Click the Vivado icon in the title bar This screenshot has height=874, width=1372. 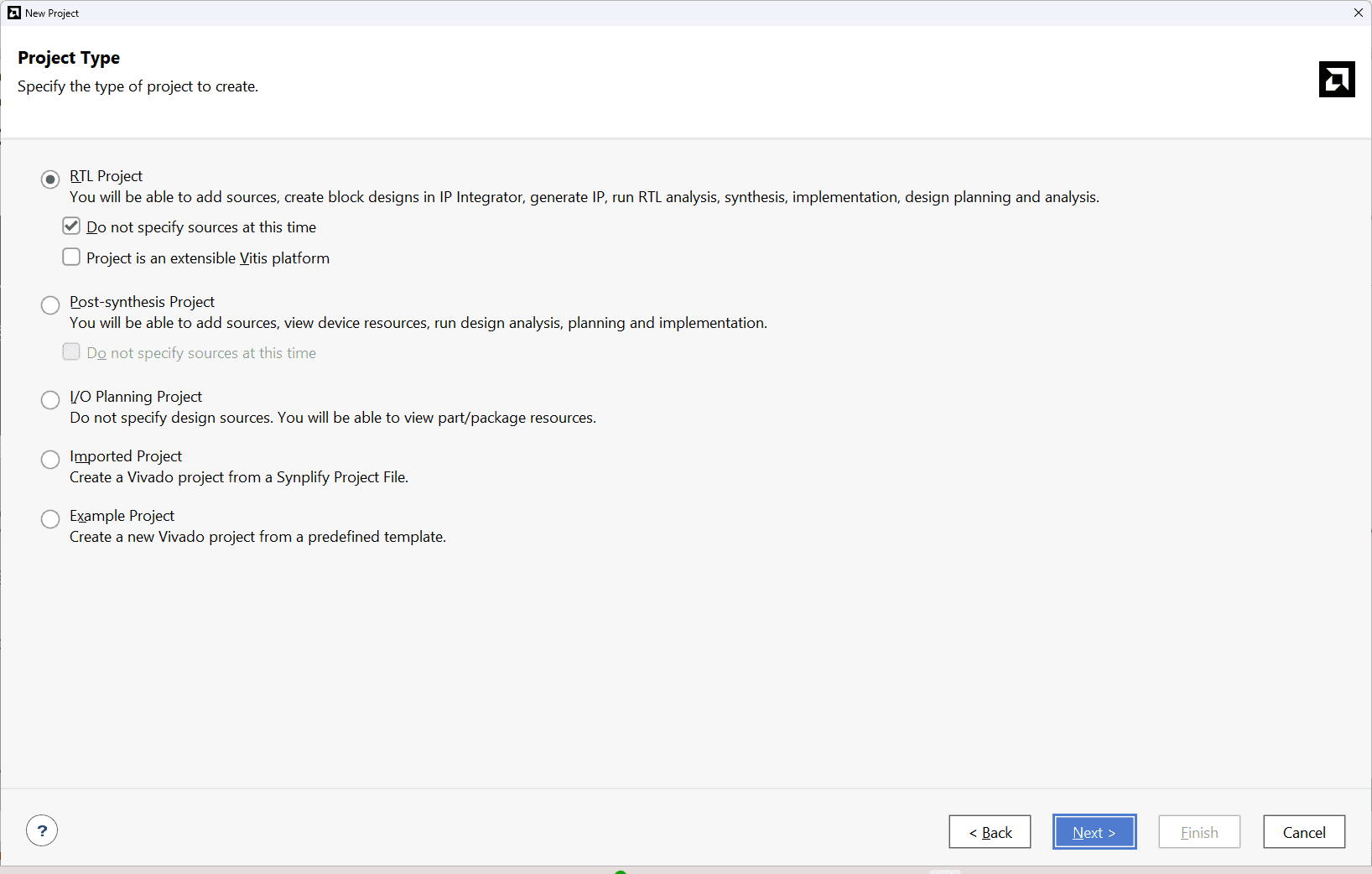[14, 13]
